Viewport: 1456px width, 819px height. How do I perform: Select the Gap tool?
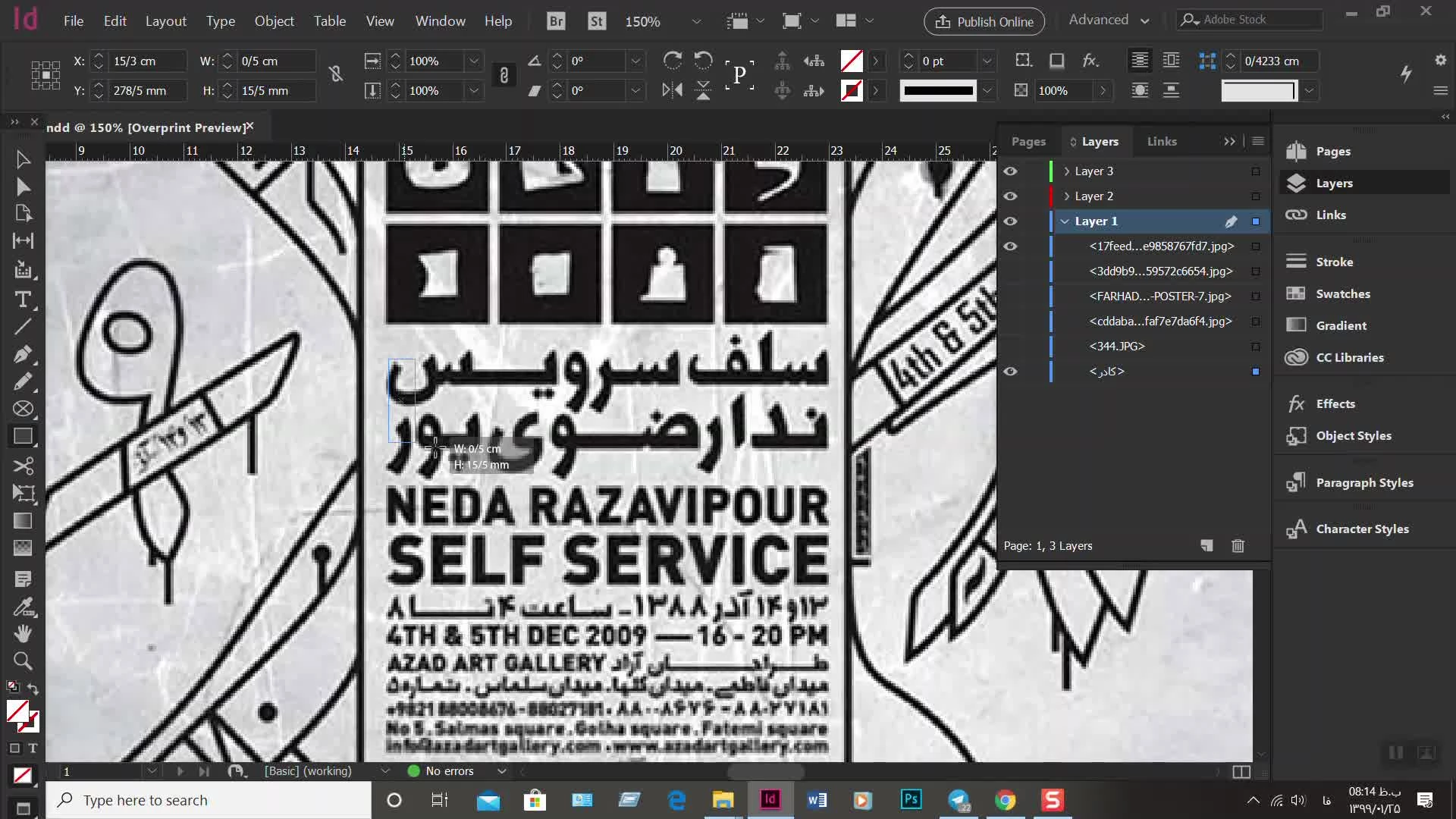(23, 241)
